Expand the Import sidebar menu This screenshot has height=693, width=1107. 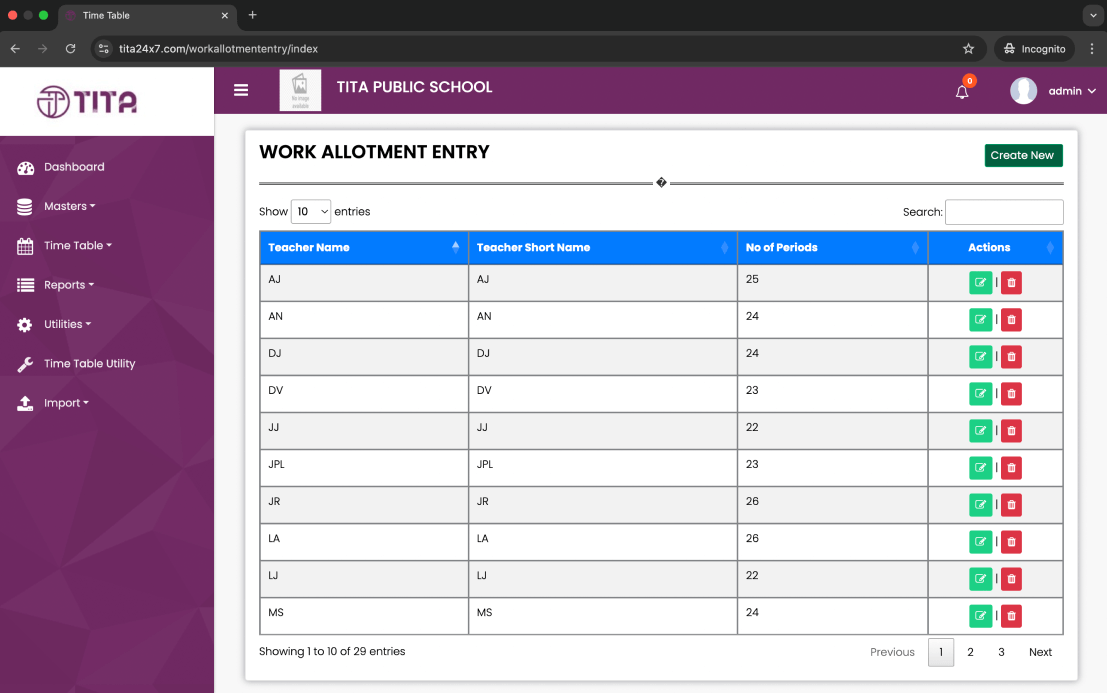pos(66,403)
